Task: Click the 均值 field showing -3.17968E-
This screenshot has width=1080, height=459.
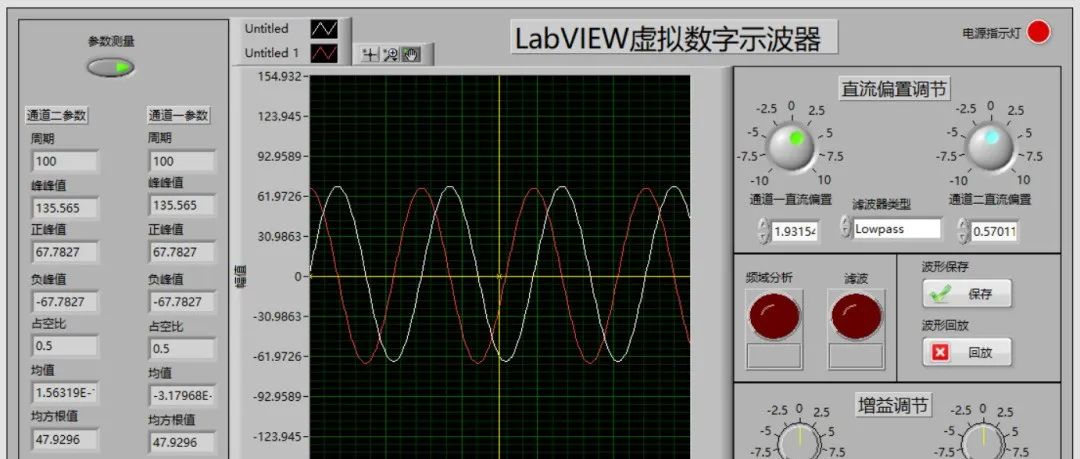Action: (x=182, y=395)
